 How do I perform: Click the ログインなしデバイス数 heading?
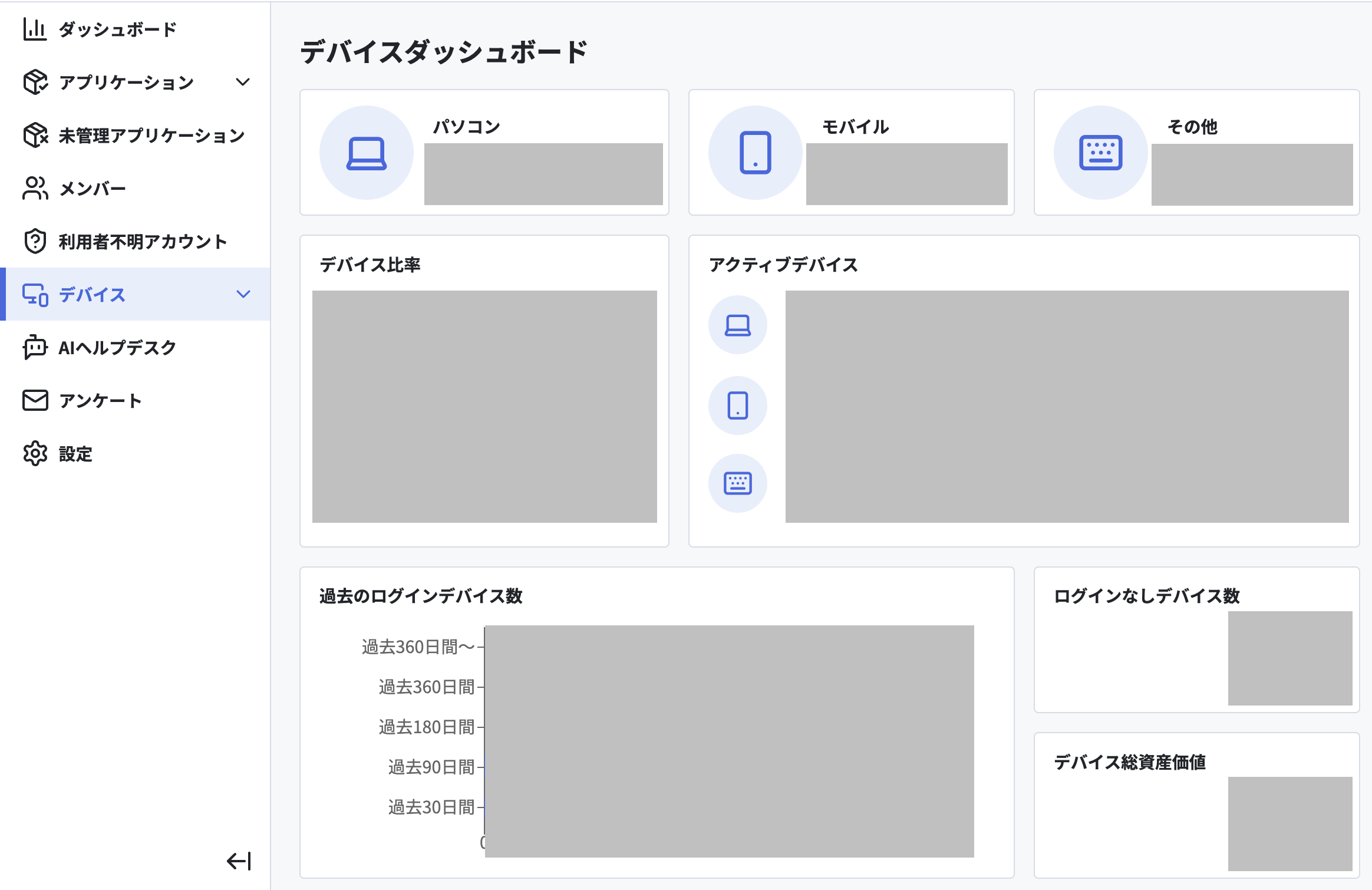pos(1147,596)
